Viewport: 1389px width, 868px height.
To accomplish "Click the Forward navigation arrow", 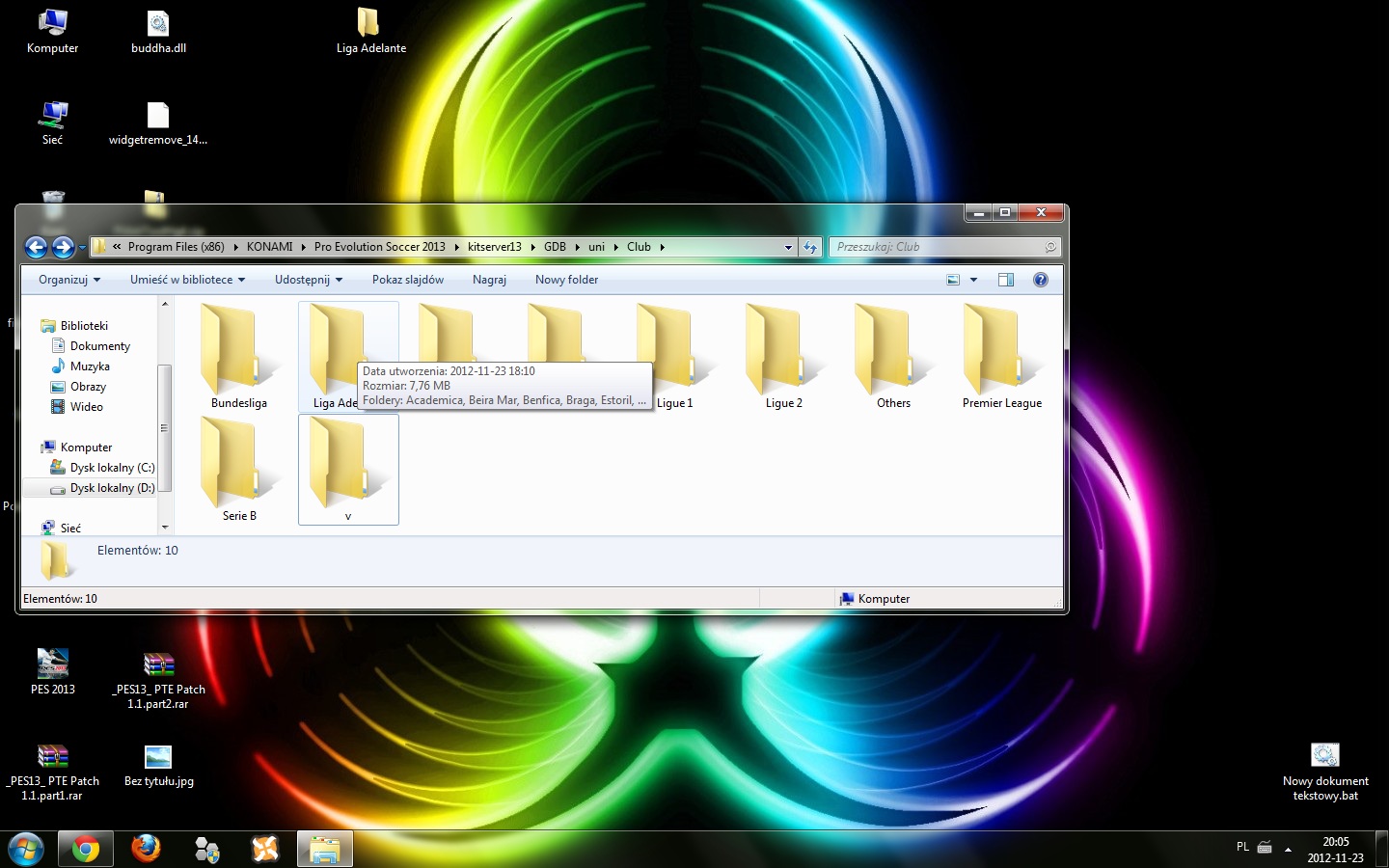I will [x=63, y=247].
